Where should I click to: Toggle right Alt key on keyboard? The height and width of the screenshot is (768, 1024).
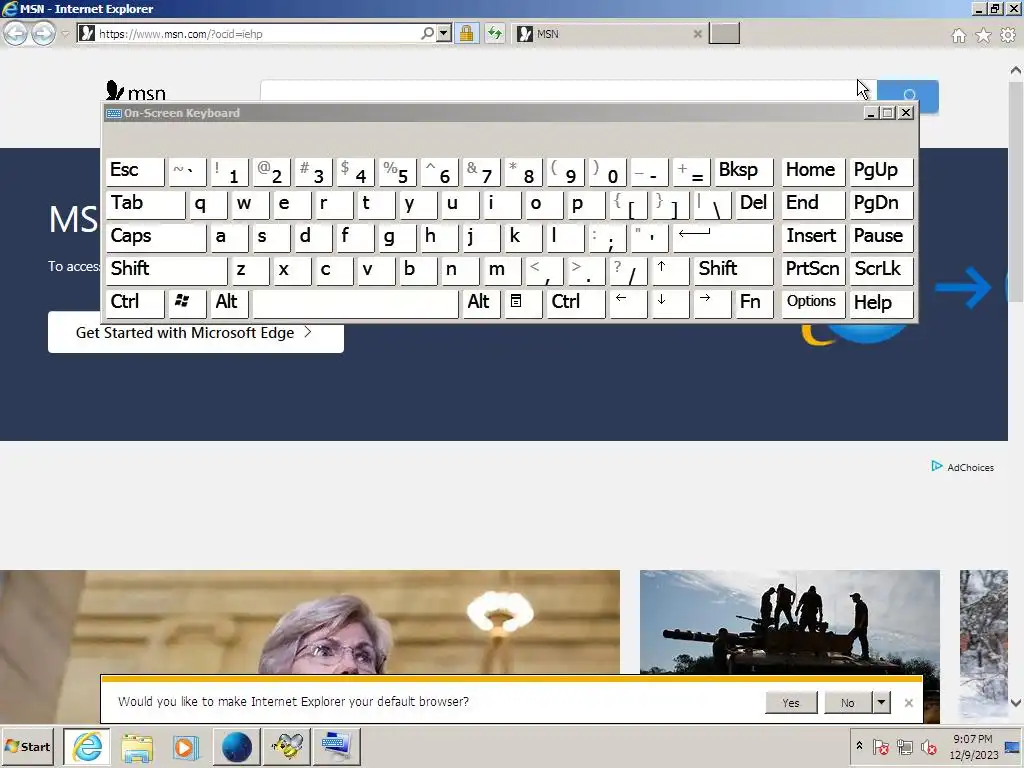tap(481, 303)
